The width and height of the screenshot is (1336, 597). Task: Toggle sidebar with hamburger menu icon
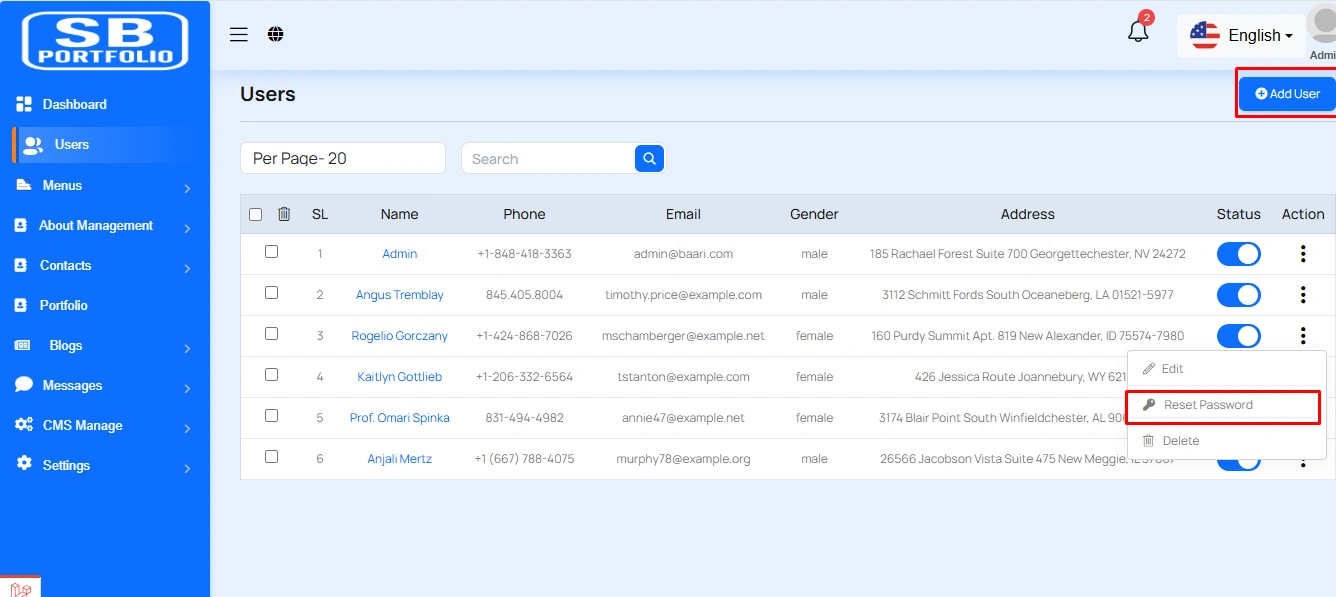coord(239,34)
